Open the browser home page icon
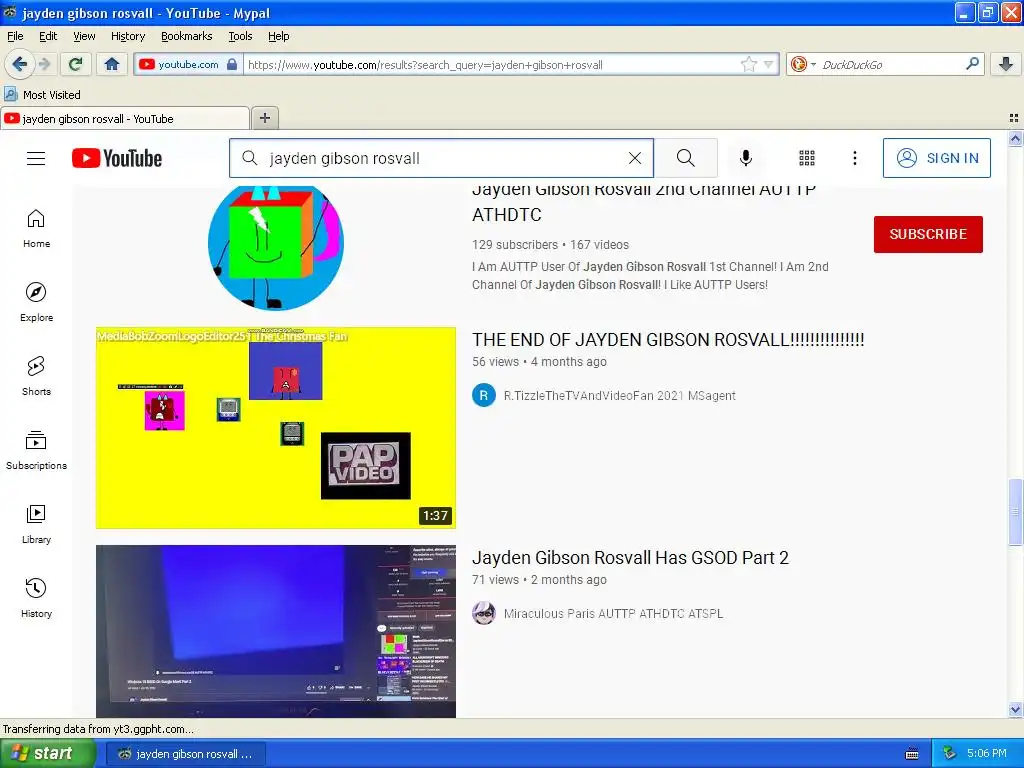1024x768 pixels. (x=112, y=64)
